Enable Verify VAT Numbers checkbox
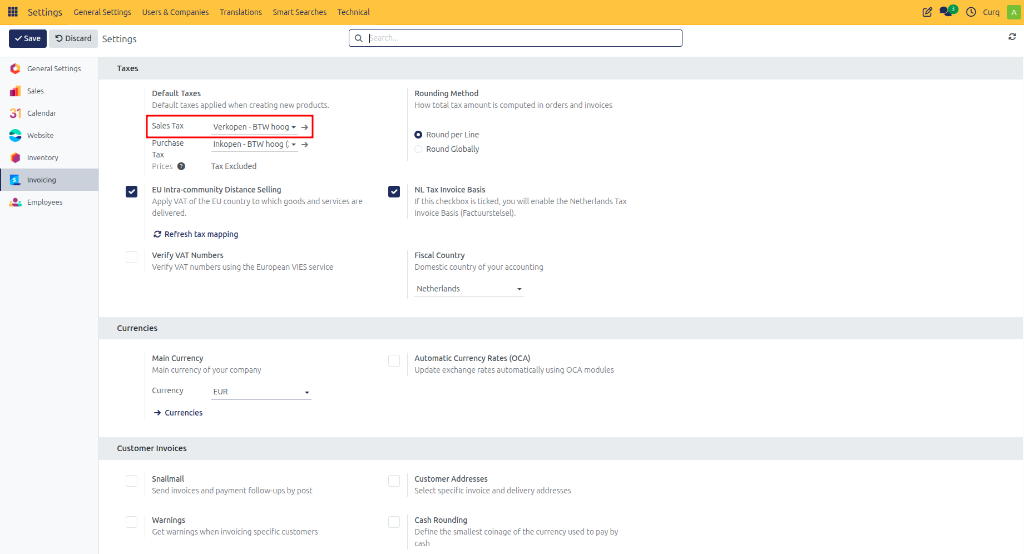The width and height of the screenshot is (1024, 554). click(x=132, y=257)
